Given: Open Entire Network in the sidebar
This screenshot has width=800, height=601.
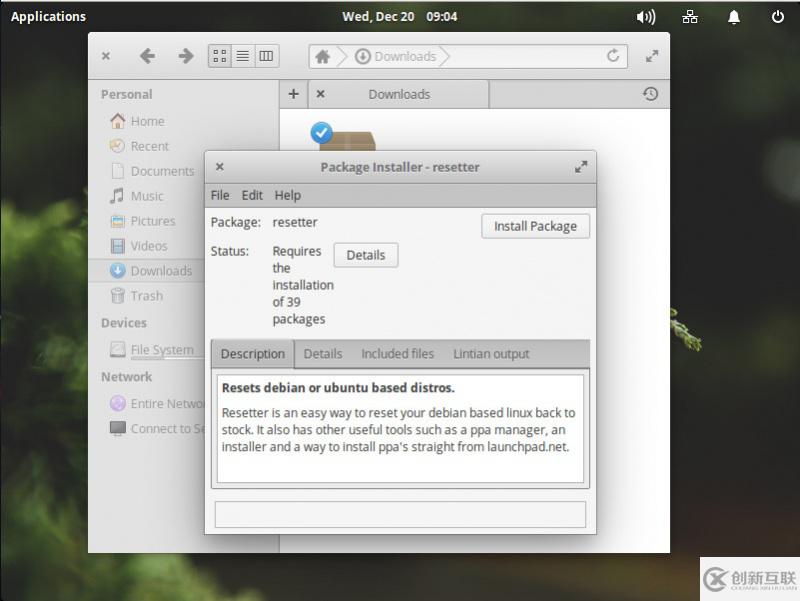Looking at the screenshot, I should point(157,404).
